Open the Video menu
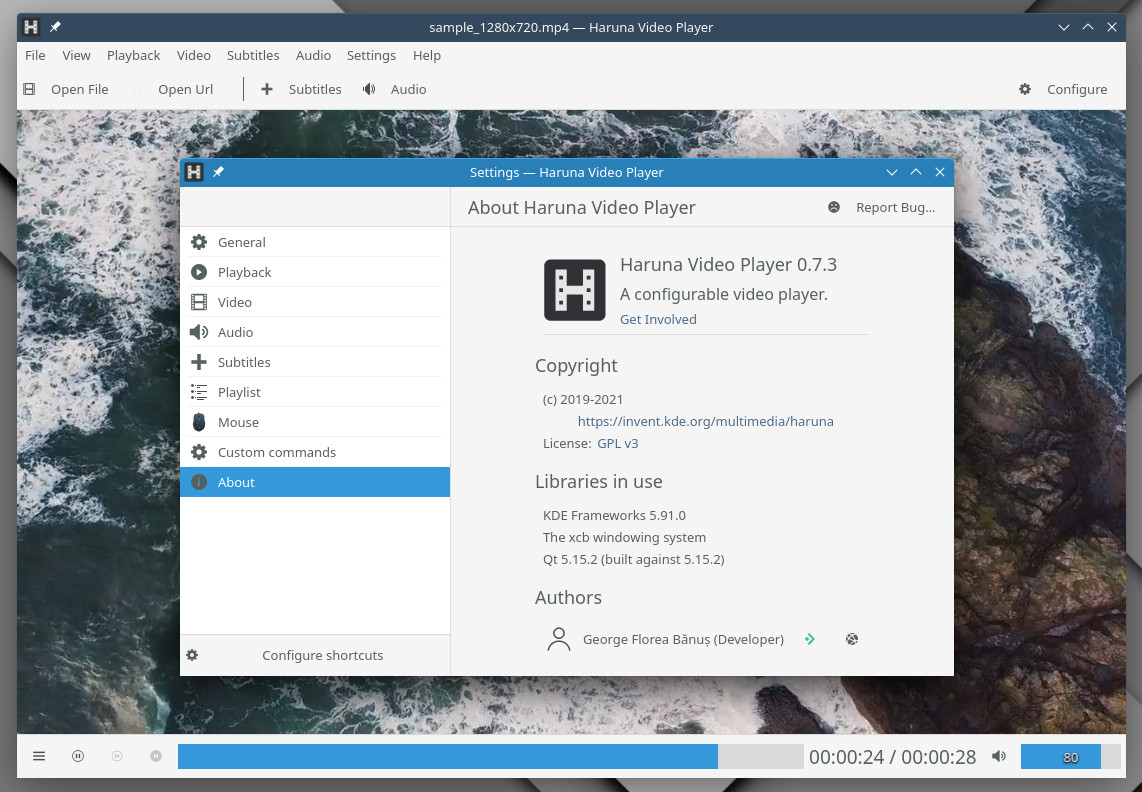1142x792 pixels. (x=194, y=55)
